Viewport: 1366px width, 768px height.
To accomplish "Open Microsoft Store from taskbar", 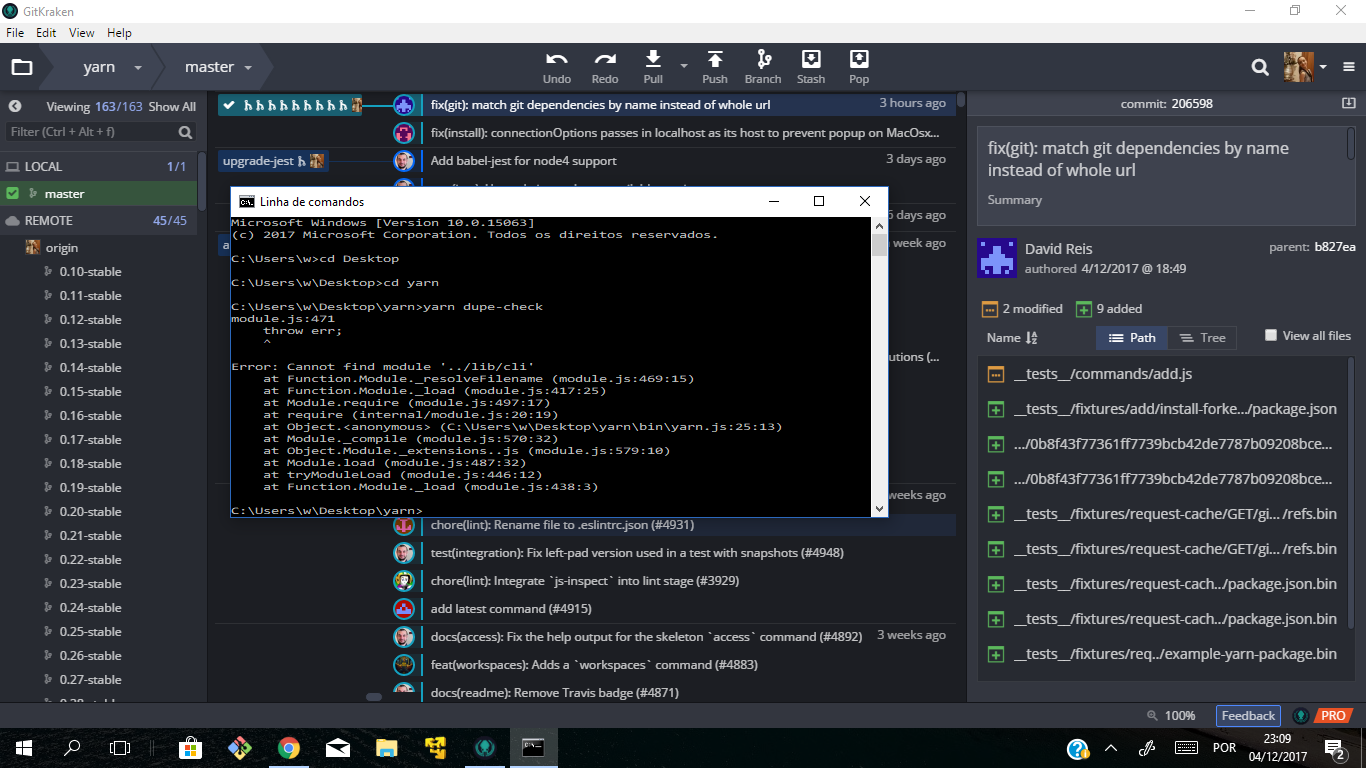I will point(190,747).
